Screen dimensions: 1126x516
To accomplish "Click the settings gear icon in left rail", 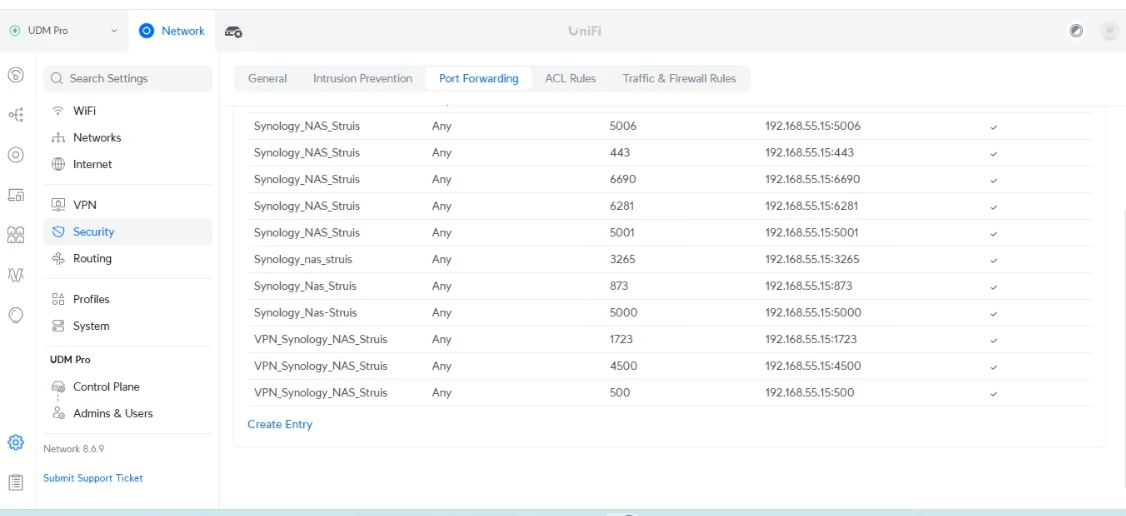I will [x=16, y=442].
